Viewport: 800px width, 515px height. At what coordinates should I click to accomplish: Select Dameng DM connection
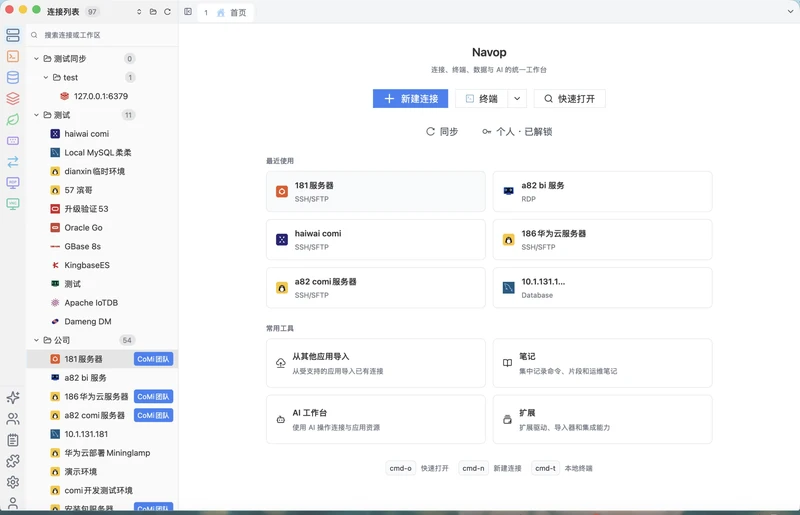pos(102,322)
